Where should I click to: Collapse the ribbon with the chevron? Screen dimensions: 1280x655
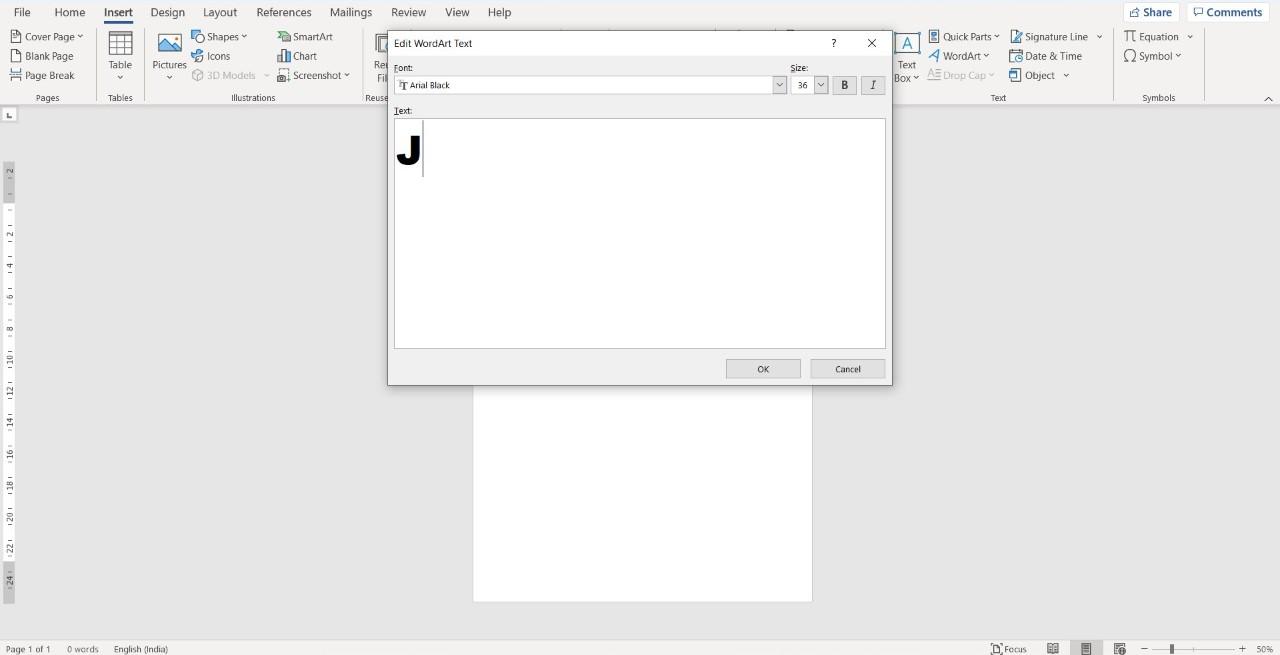1268,99
